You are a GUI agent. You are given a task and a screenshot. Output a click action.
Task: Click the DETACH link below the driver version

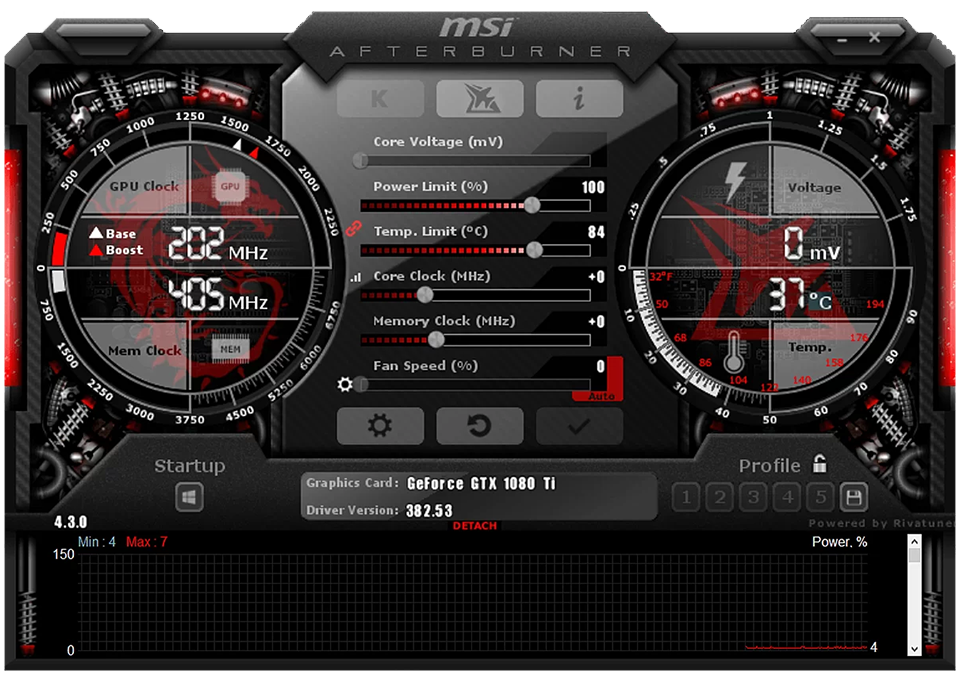coord(475,525)
